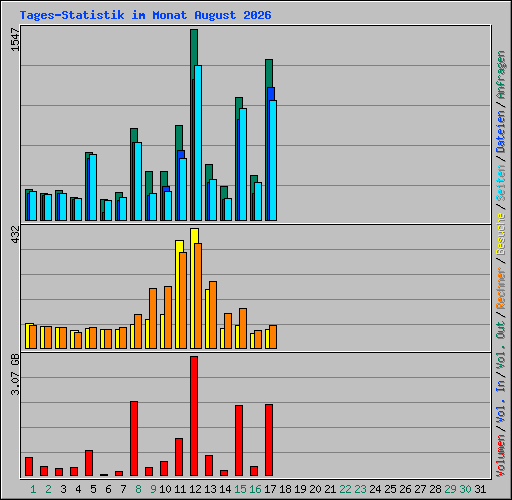Click day label '14' on the x-axis
This screenshot has width=512, height=500.
(225, 489)
